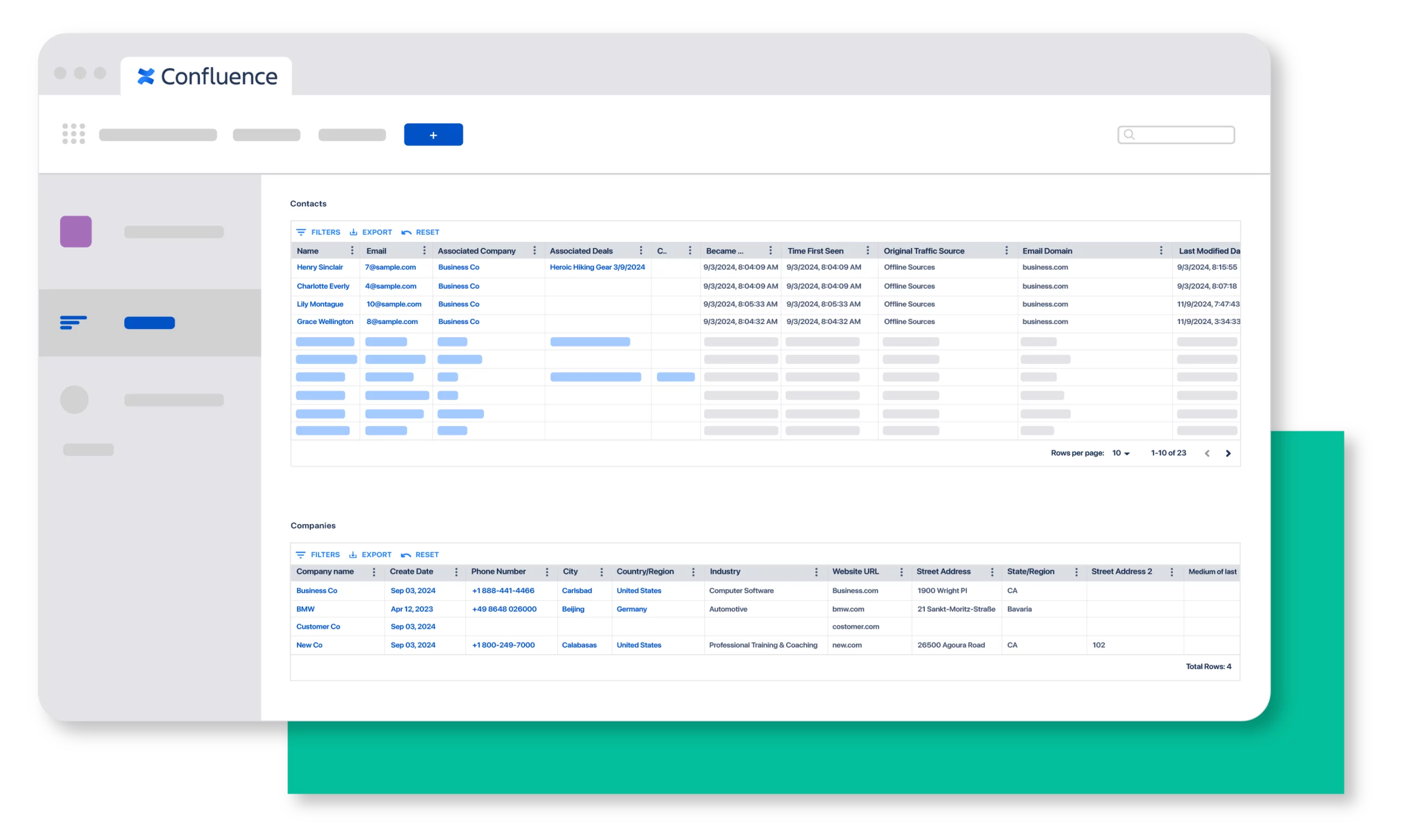Sort by the Name column header
The width and height of the screenshot is (1421, 840).
308,251
